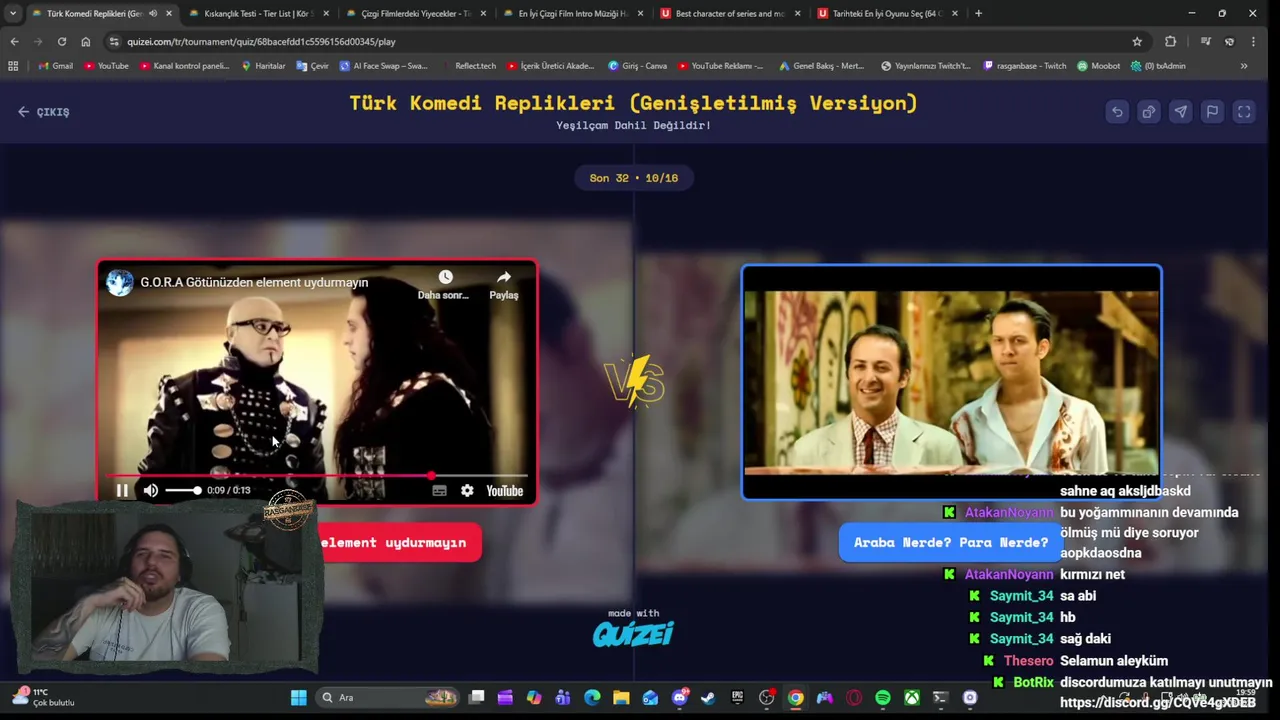Click the Daha sonra watch later icon
The height and width of the screenshot is (720, 1280).
444,284
